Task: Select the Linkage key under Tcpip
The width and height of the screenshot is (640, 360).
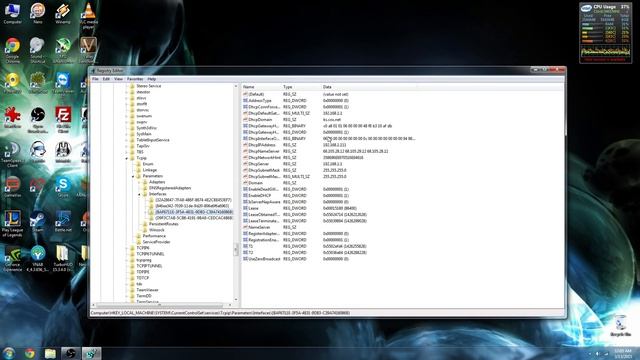Action: pos(150,170)
